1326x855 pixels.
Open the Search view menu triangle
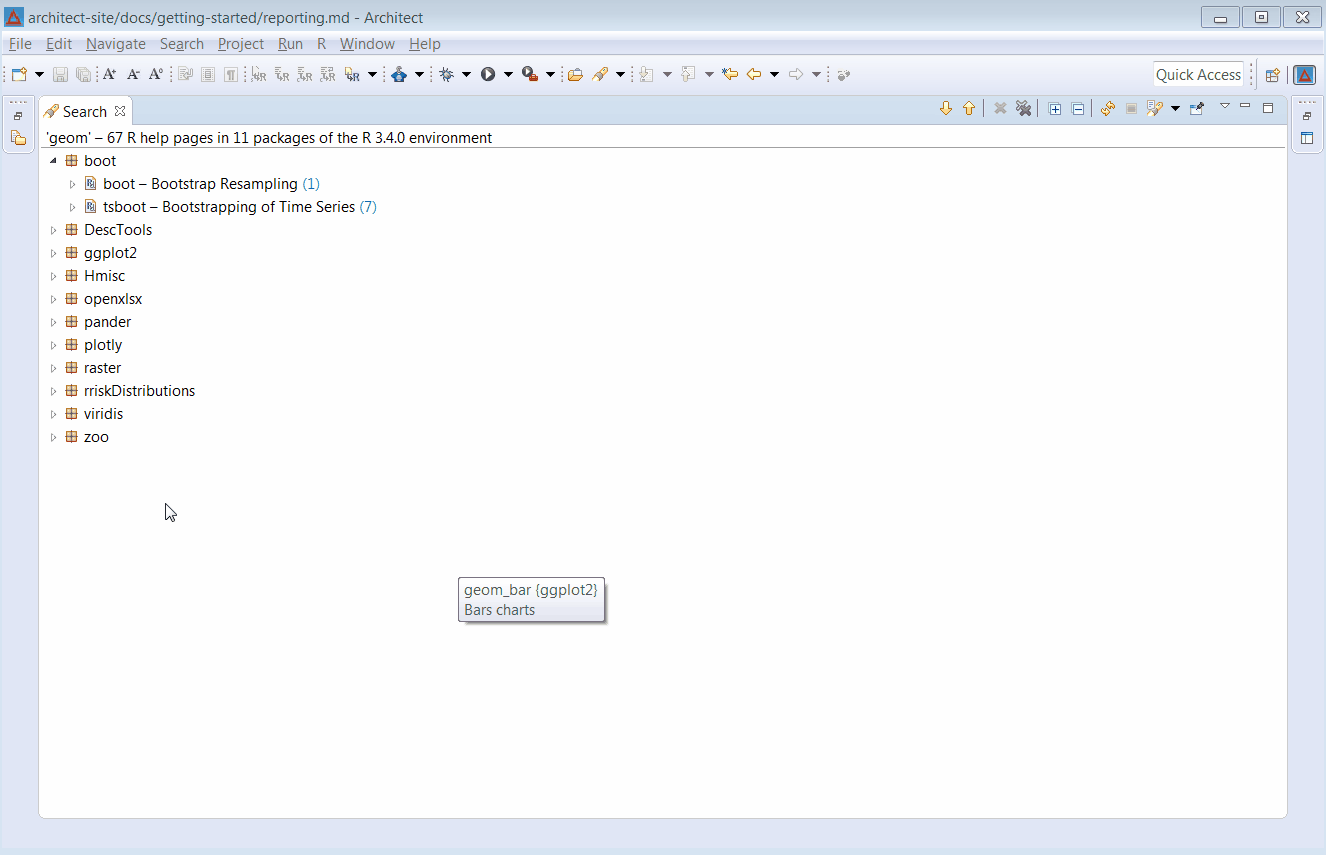pyautogui.click(x=1225, y=106)
